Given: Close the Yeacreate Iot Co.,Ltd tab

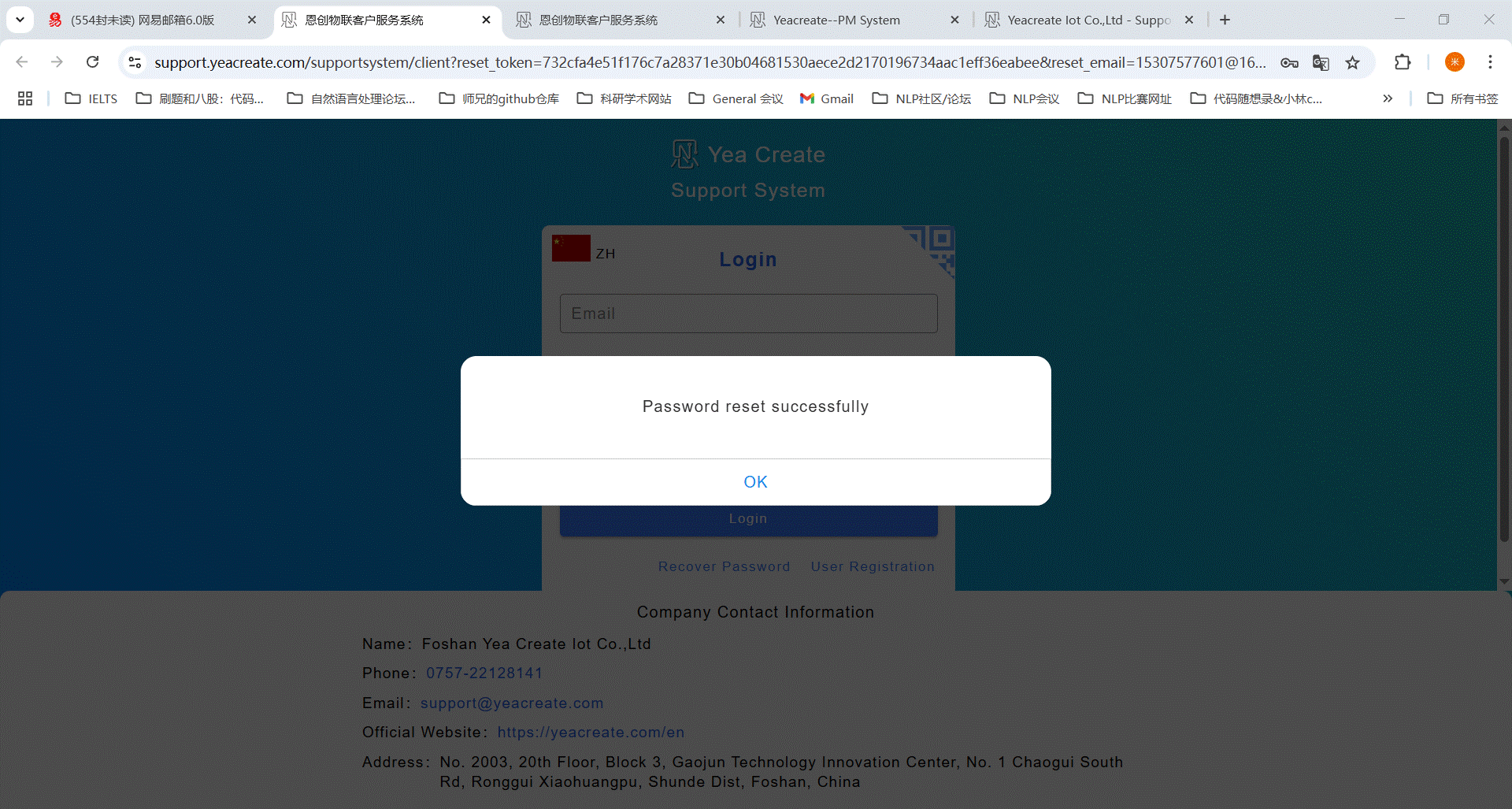Looking at the screenshot, I should pos(1189,20).
